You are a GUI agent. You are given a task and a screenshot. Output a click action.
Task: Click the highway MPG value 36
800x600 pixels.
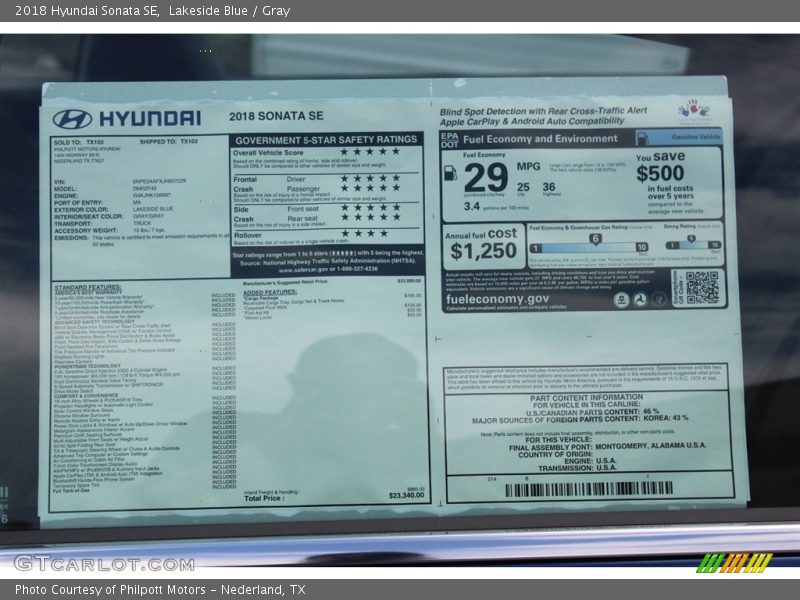pos(549,187)
